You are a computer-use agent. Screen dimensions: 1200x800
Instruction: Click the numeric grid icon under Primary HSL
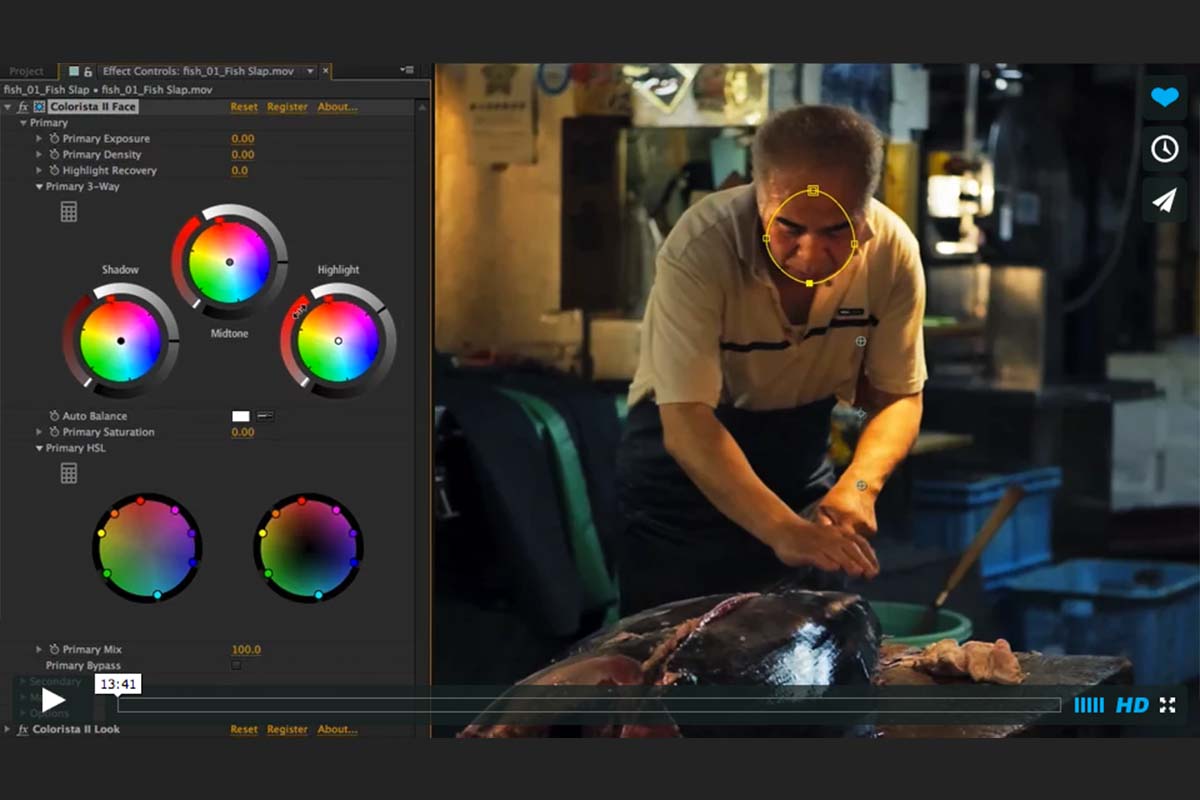click(x=68, y=472)
